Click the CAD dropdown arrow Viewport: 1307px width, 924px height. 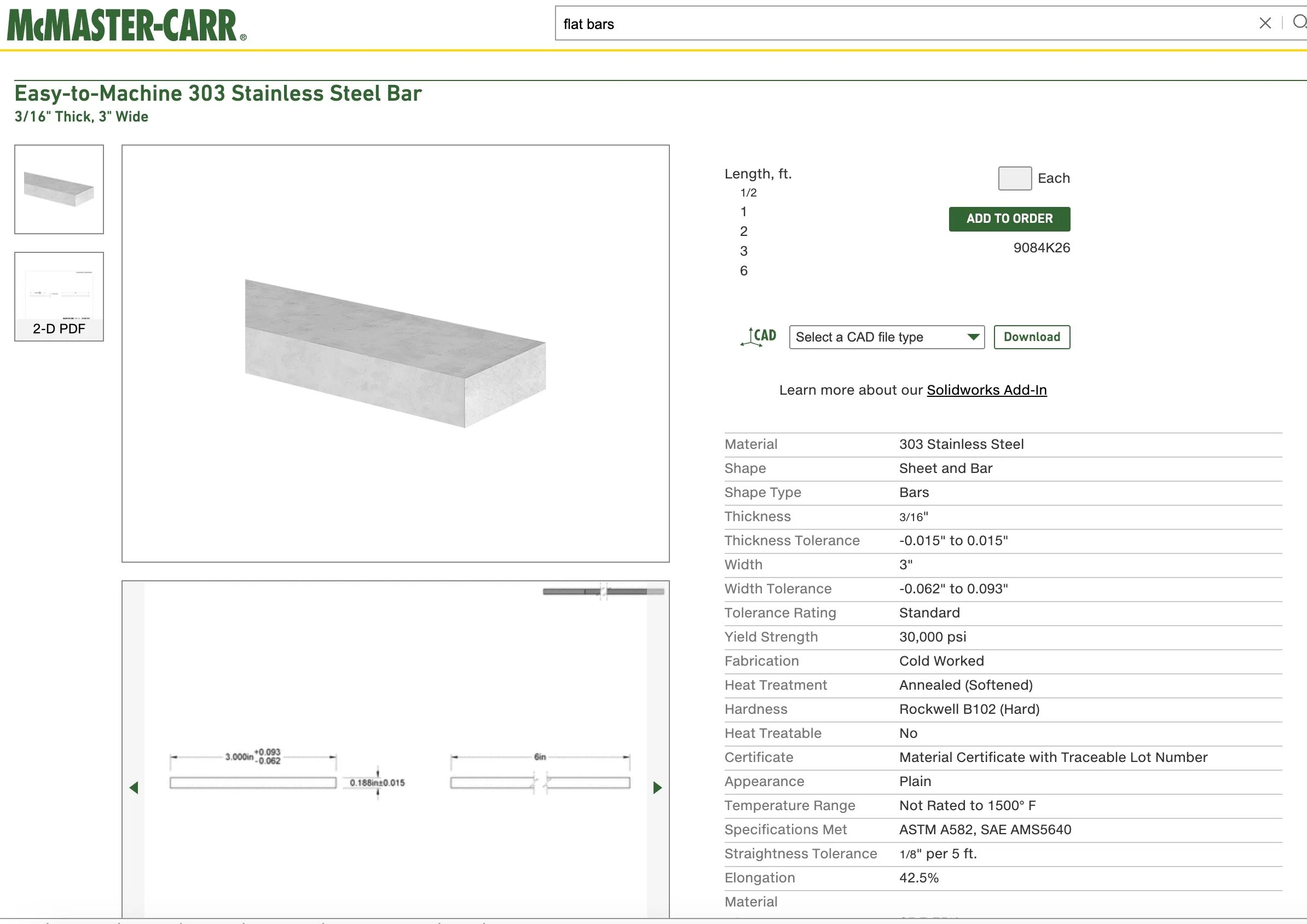(x=974, y=337)
